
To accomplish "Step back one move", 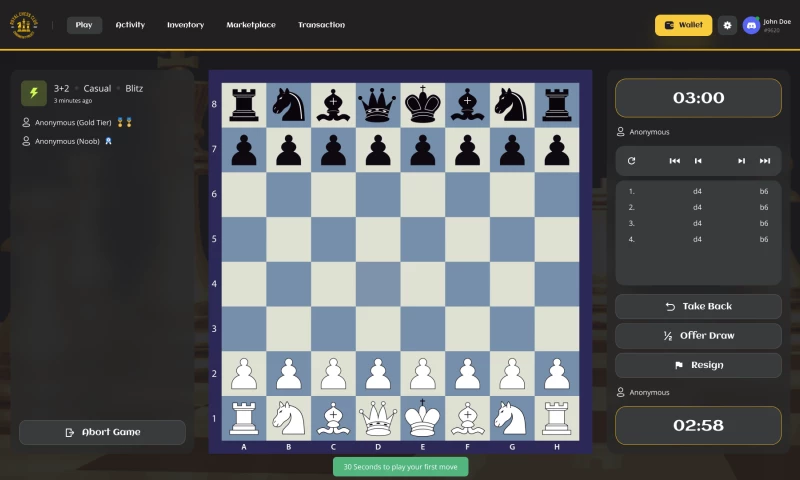I will click(x=698, y=161).
